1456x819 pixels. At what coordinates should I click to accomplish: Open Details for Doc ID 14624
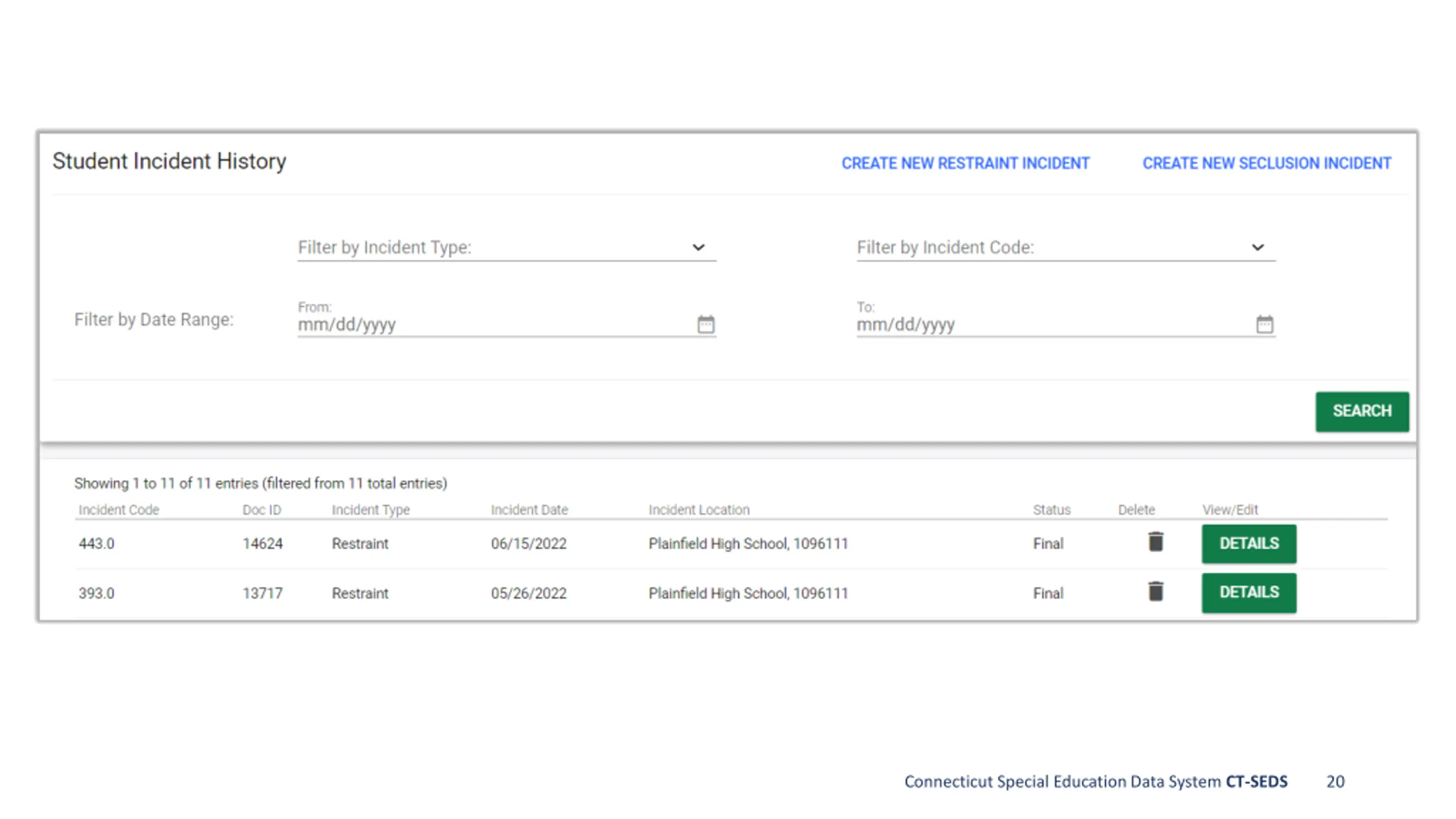[1249, 544]
